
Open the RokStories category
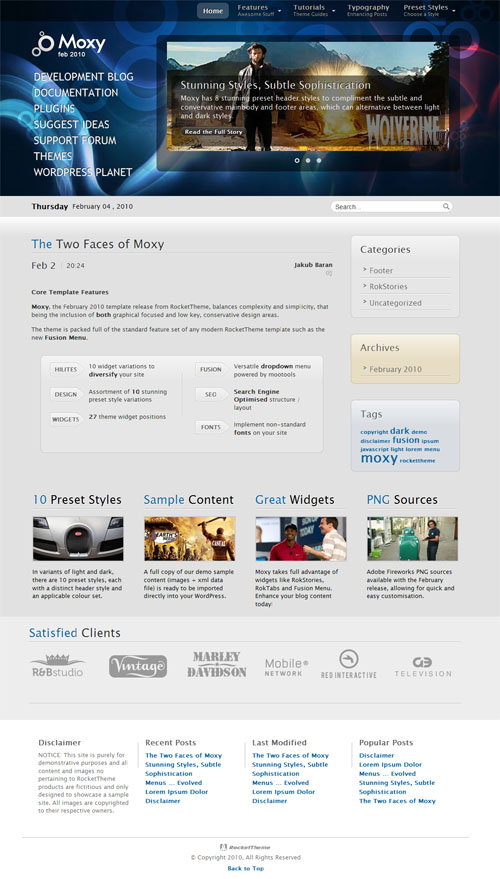(x=388, y=286)
